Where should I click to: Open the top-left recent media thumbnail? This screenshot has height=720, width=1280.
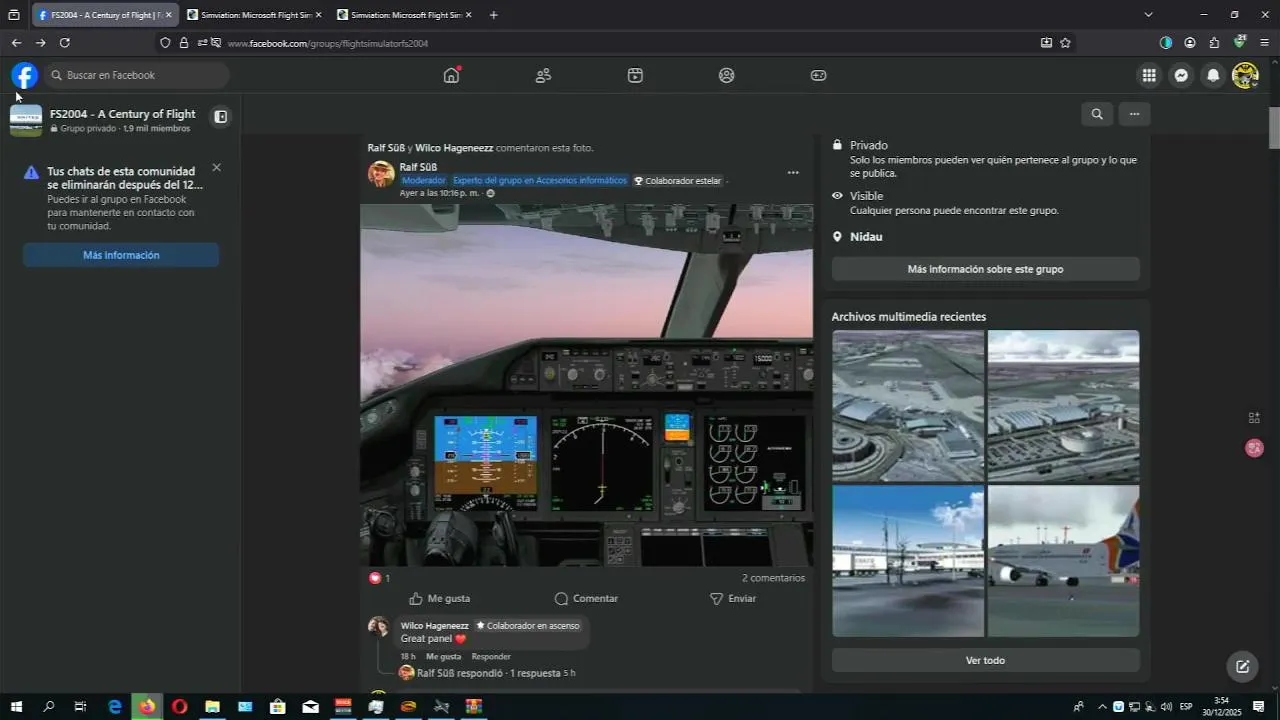pos(908,406)
